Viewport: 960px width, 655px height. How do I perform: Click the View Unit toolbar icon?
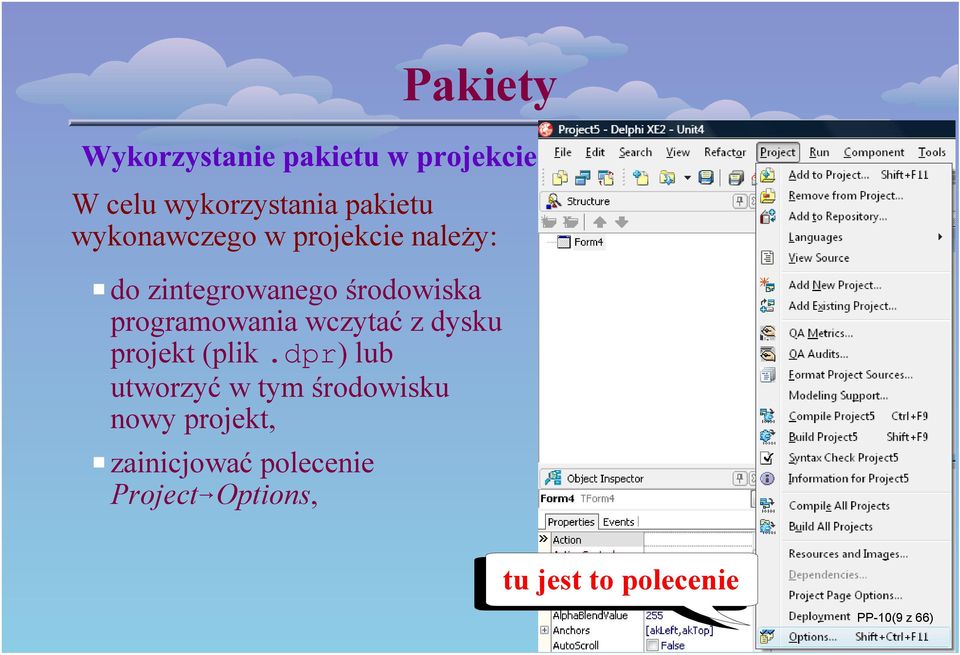tap(560, 178)
